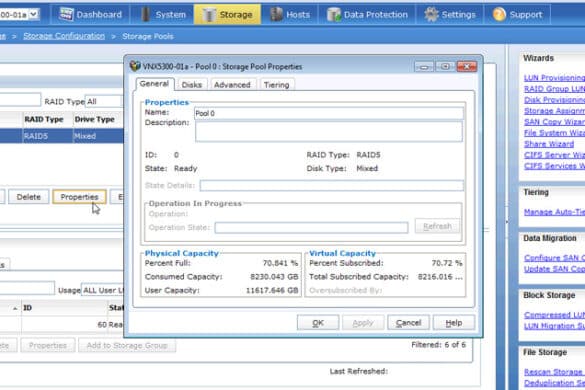This screenshot has width=585, height=390.
Task: Click the Storage Pools breadcrumb text
Action: click(x=148, y=36)
